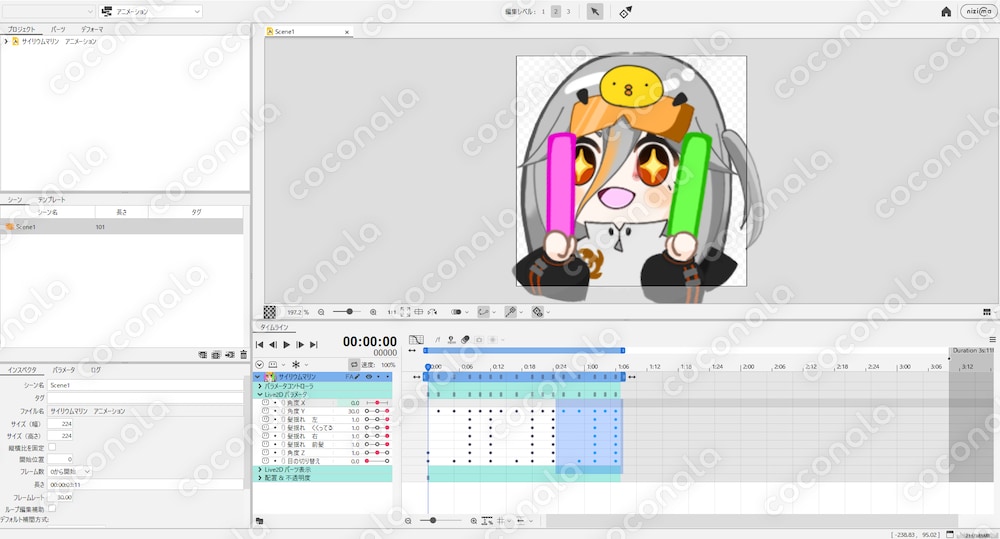Screen dimensions: 1000x539
Task: Click the rotate/flip view icon under canvas
Action: (x=432, y=312)
